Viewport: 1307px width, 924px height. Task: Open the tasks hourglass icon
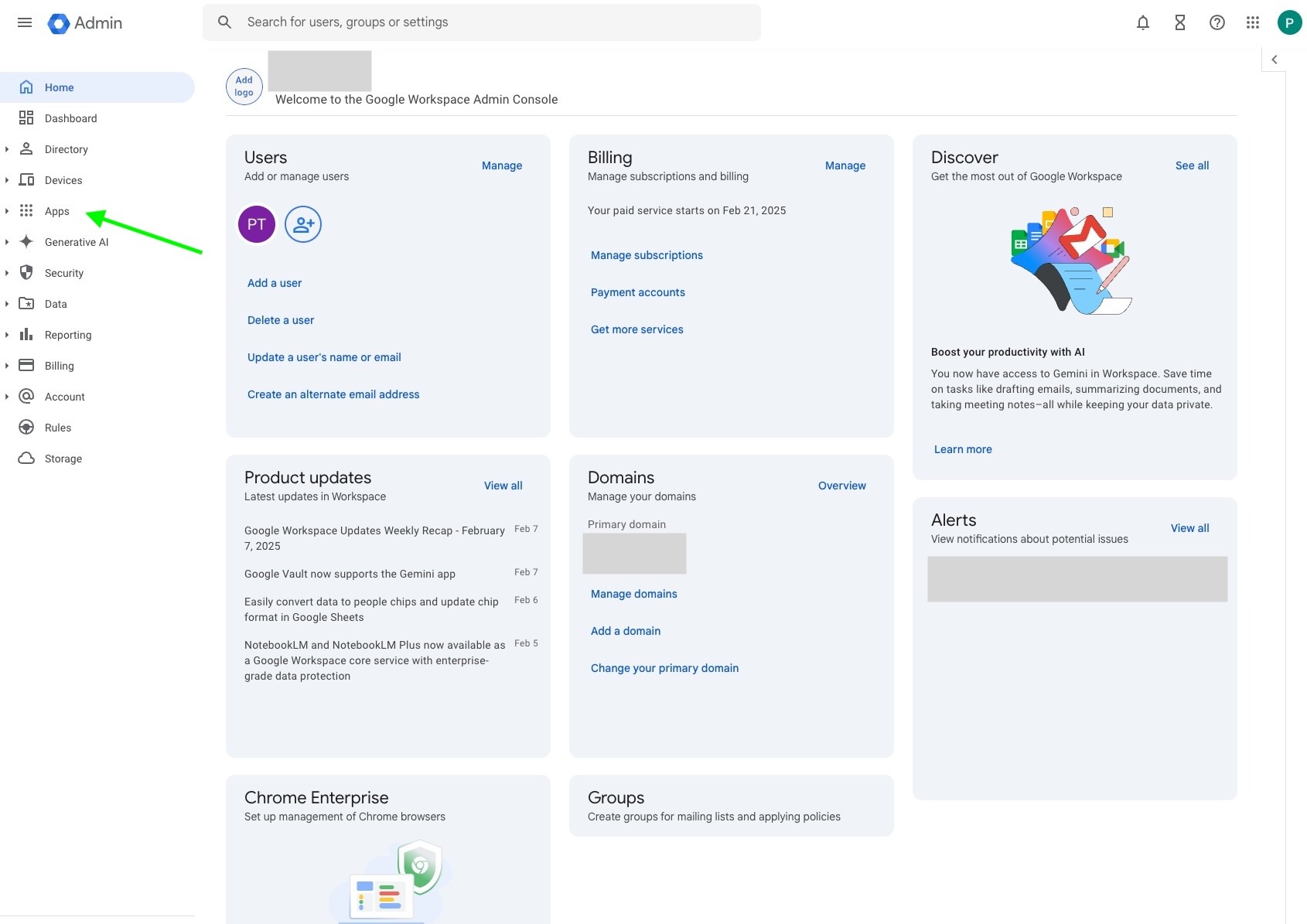click(x=1180, y=22)
